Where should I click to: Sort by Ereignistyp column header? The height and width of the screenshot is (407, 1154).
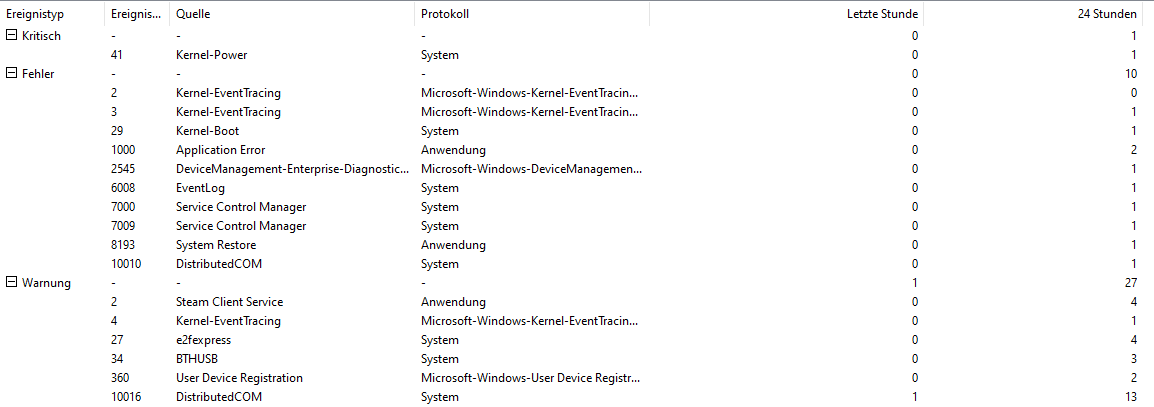point(52,14)
